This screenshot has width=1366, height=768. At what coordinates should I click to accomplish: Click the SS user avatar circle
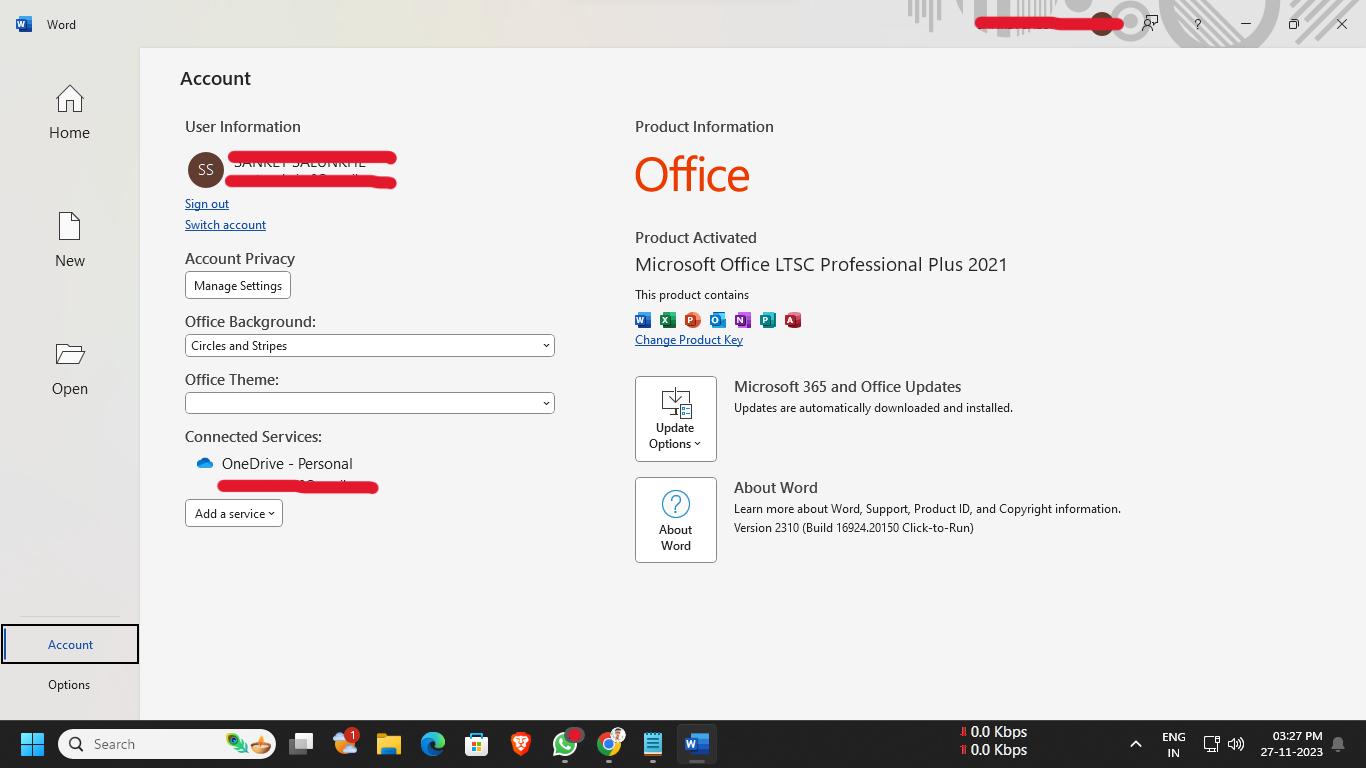(x=205, y=170)
